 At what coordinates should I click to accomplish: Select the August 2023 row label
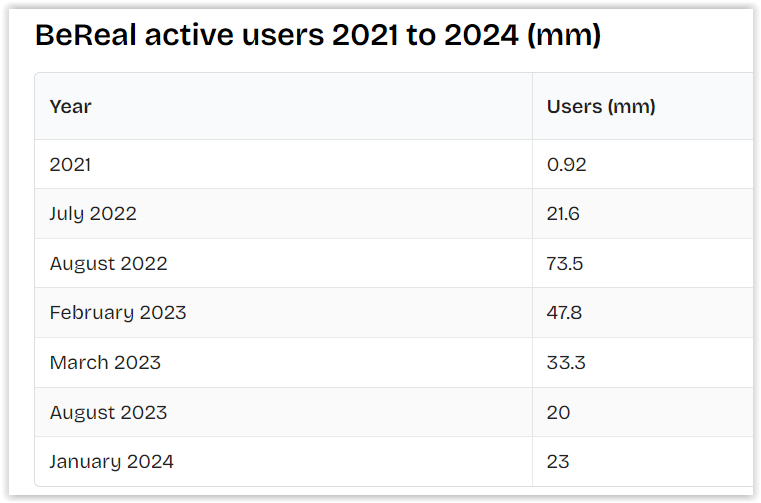(108, 412)
